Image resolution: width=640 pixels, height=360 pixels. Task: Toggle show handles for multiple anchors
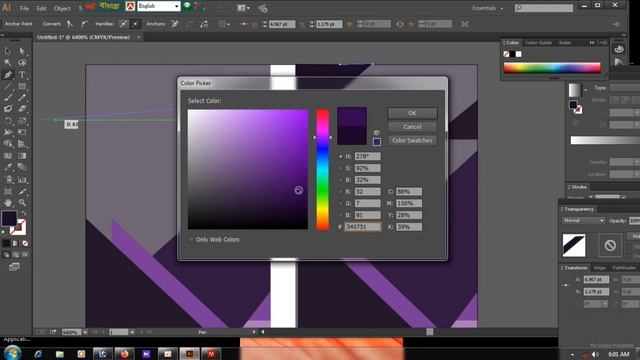point(123,24)
